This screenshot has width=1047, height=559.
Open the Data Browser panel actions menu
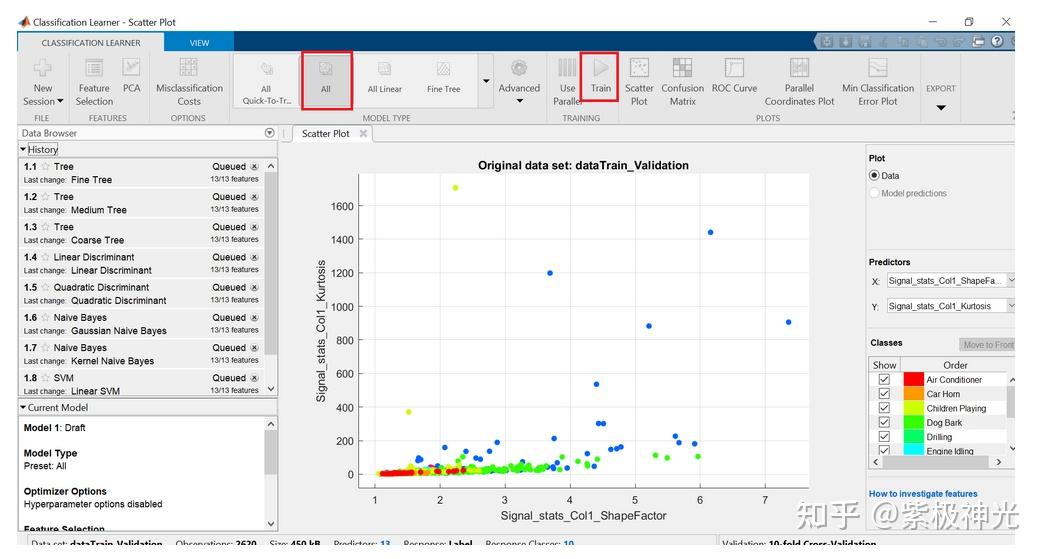[270, 133]
